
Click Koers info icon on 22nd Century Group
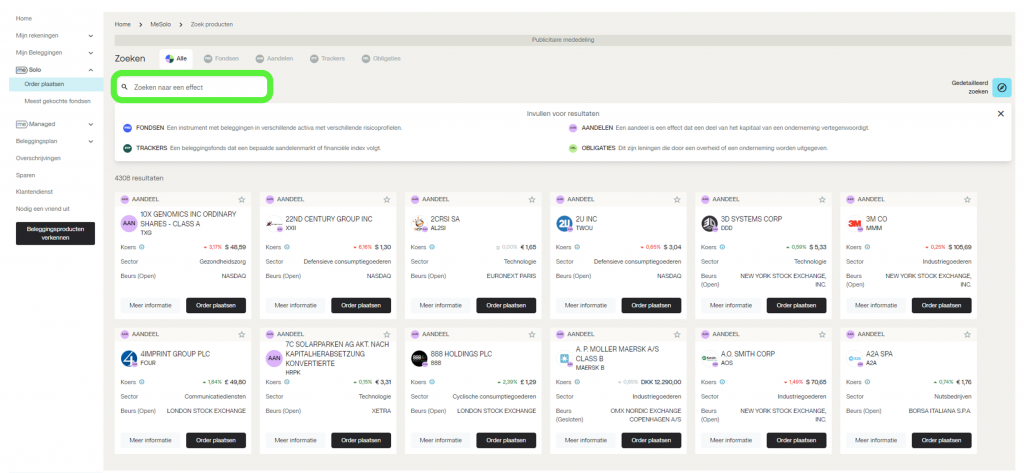point(287,247)
